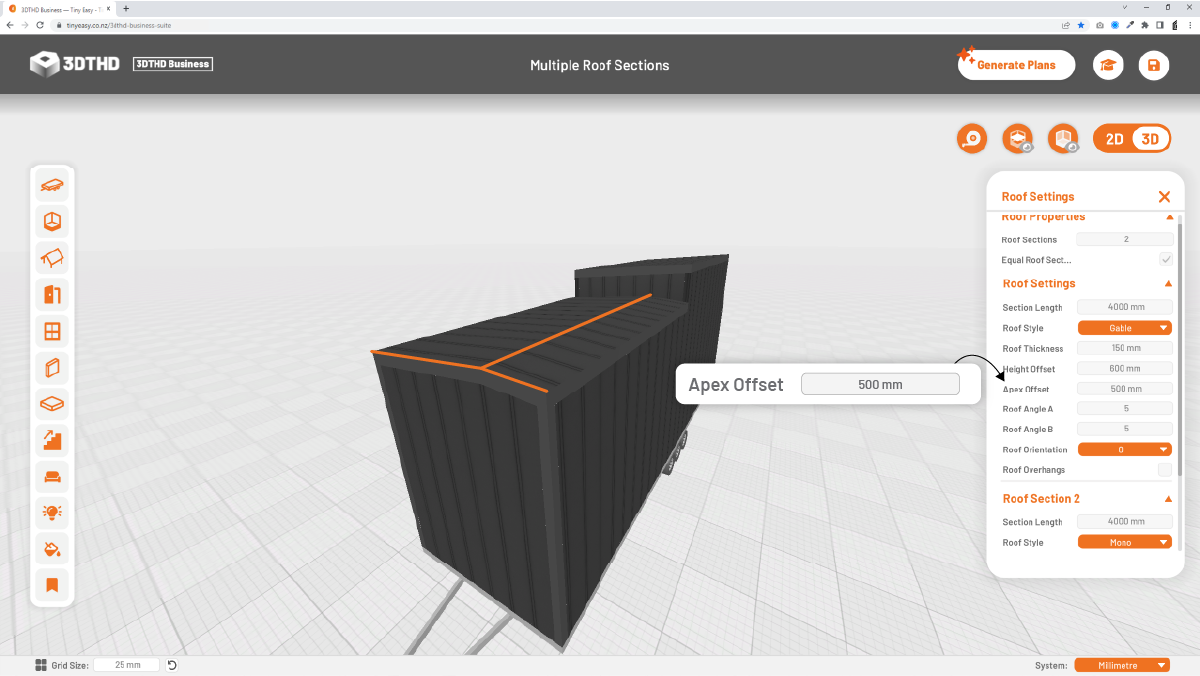Image resolution: width=1200 pixels, height=676 pixels.
Task: Open Roof Orientation dropdown
Action: 1124,450
